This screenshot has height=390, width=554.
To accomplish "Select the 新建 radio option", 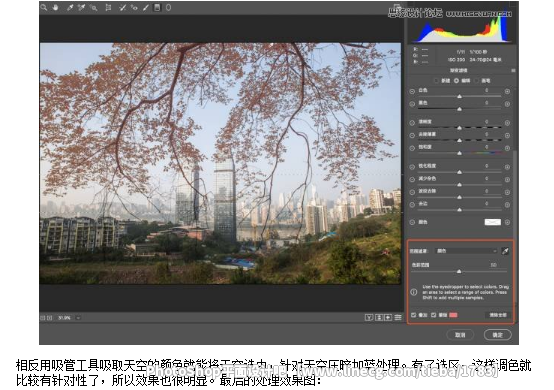I will click(x=436, y=81).
